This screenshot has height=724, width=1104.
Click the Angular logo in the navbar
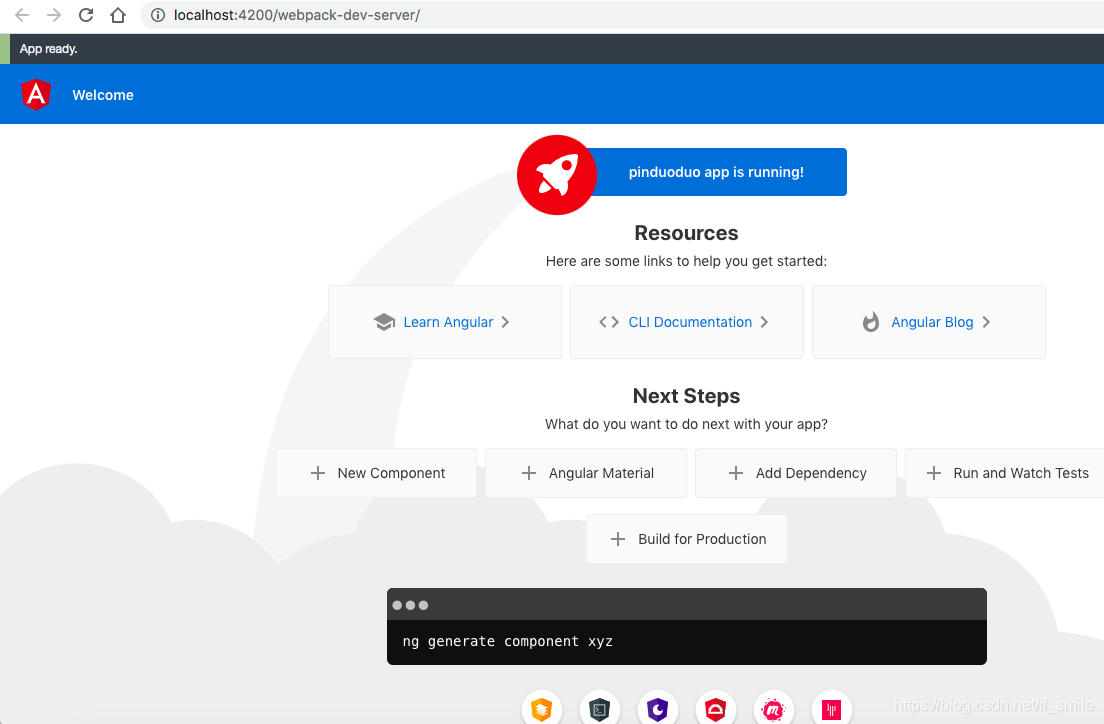click(x=36, y=94)
